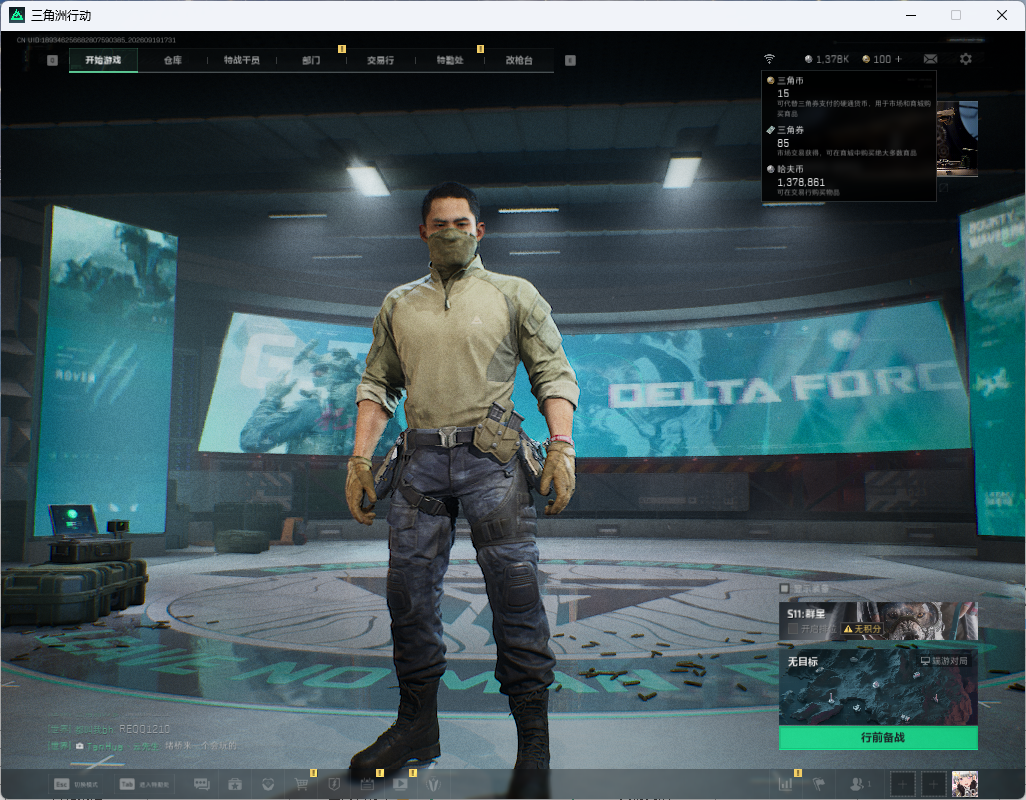Open the 特勤处 tab
Screen dimensions: 1026x800
pos(450,60)
